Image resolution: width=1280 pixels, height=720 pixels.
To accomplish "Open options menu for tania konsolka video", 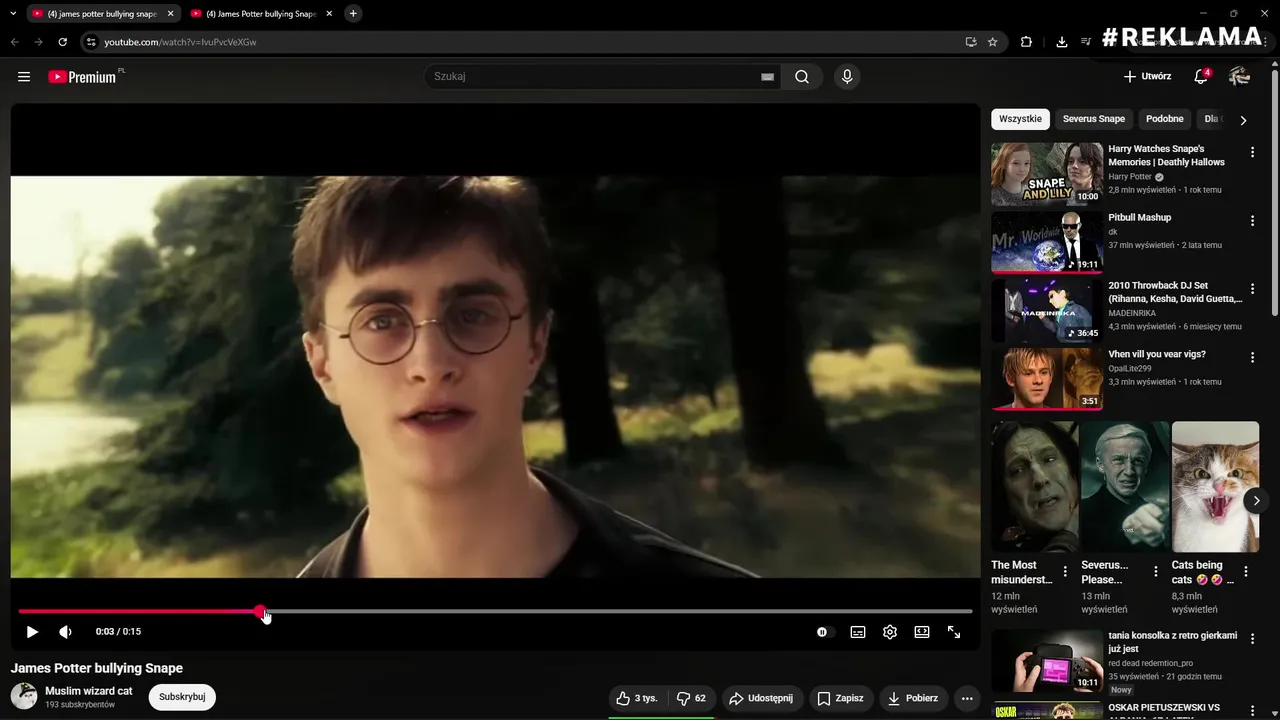I will click(x=1252, y=638).
